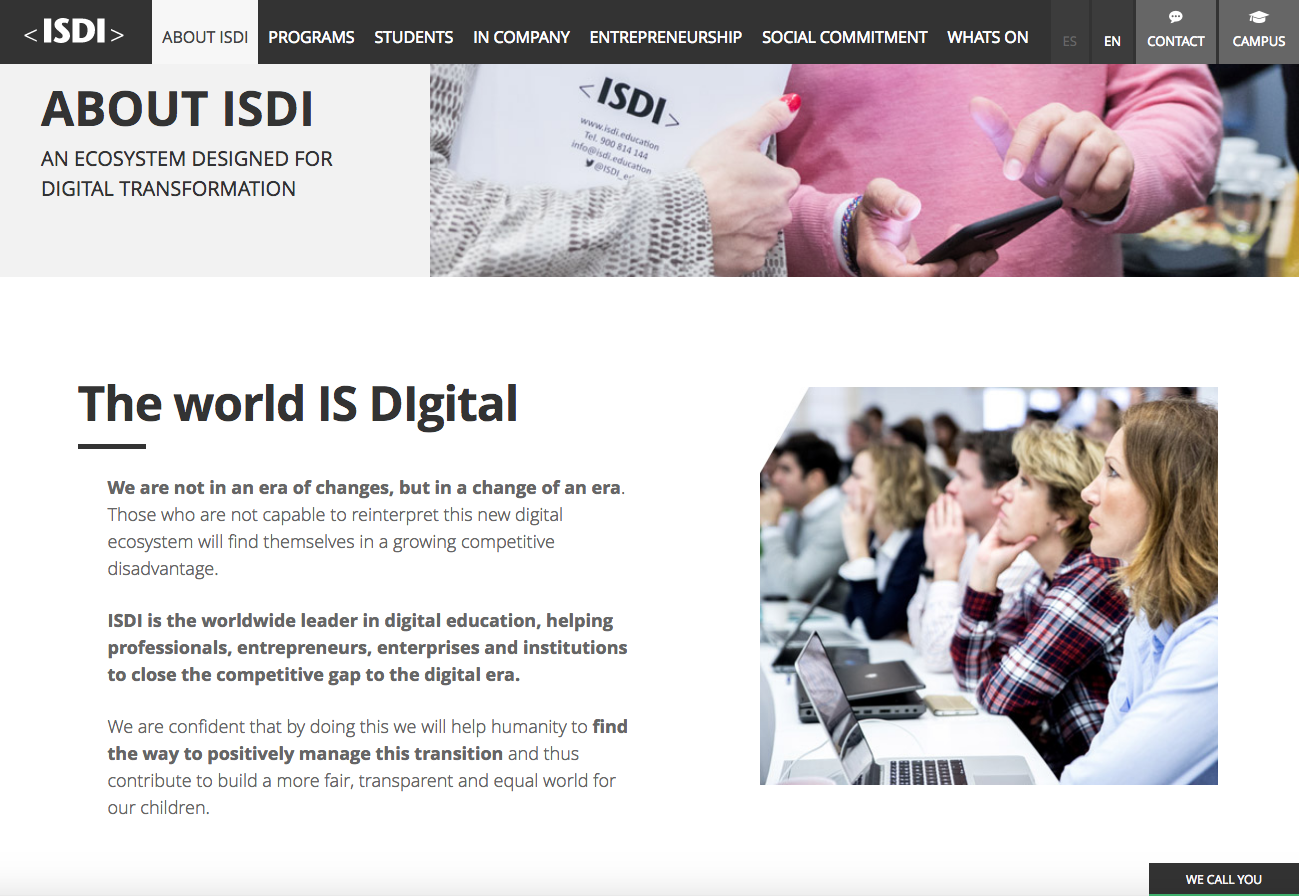Open the In Company menu
The width and height of the screenshot is (1299, 896).
(521, 37)
